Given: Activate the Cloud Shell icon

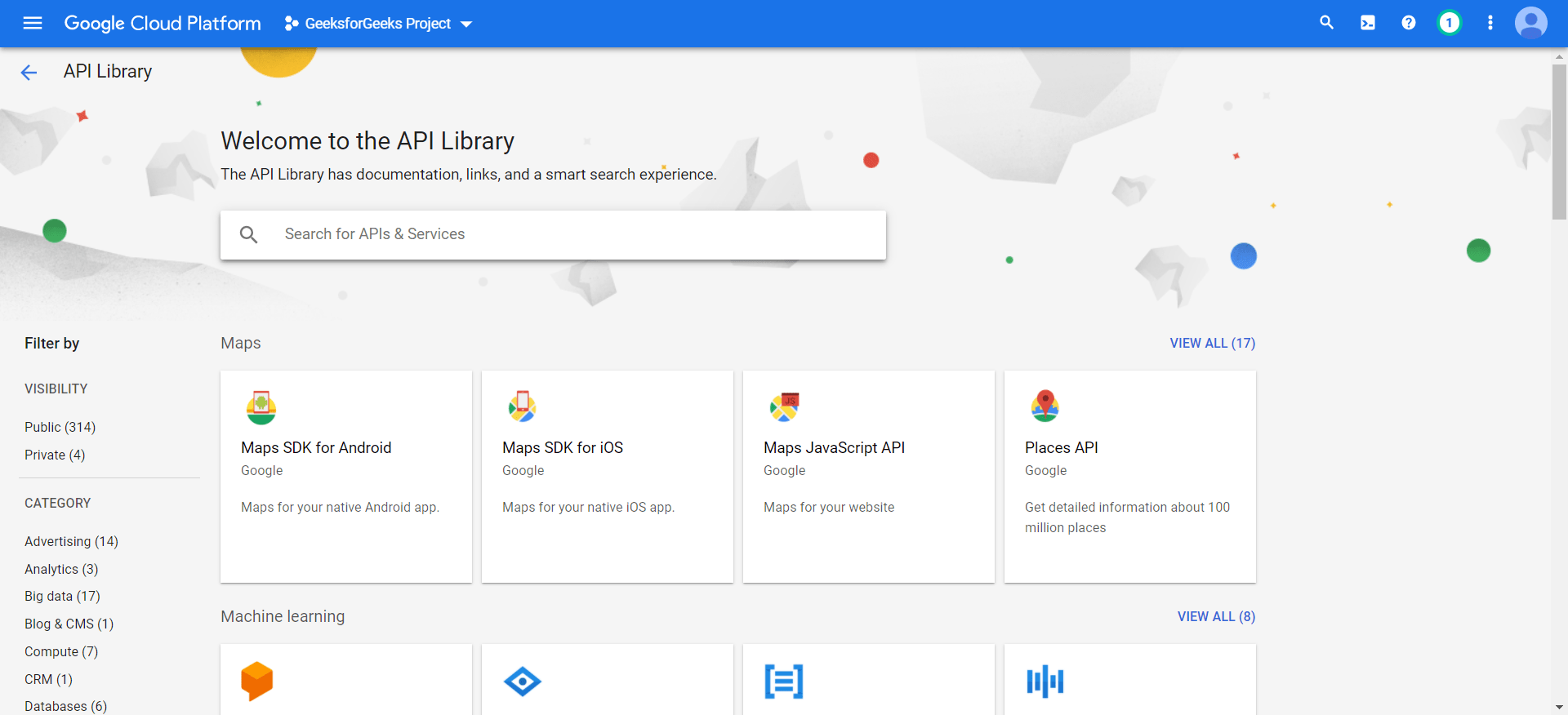Looking at the screenshot, I should [x=1368, y=23].
